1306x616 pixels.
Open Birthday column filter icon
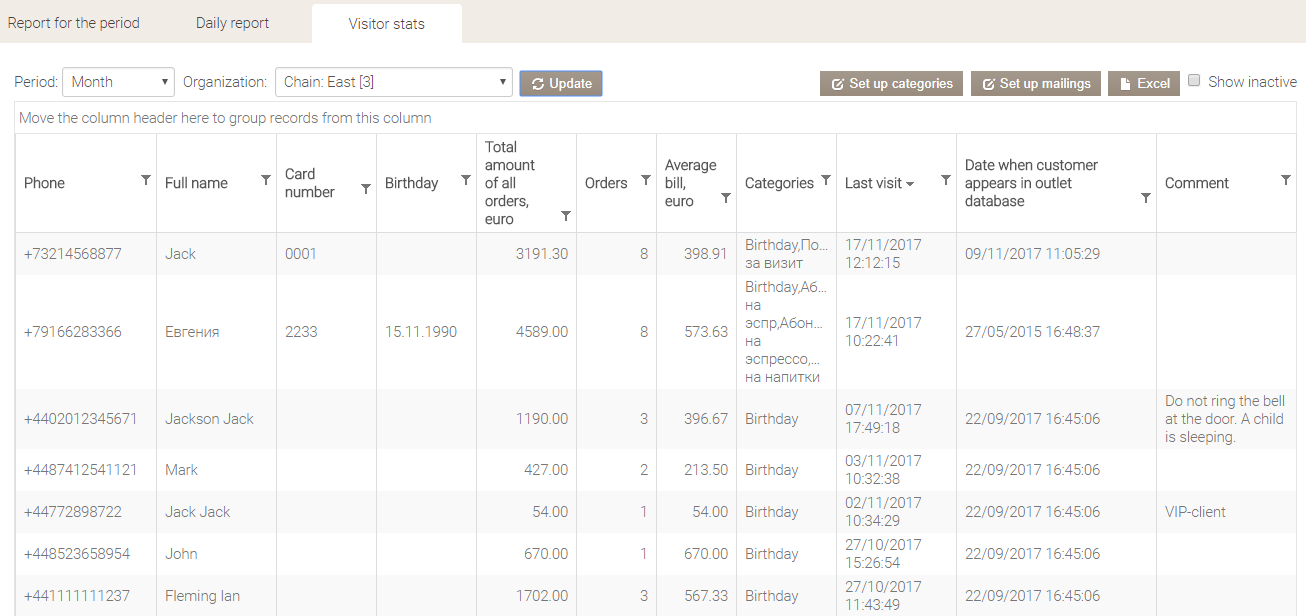pos(466,180)
